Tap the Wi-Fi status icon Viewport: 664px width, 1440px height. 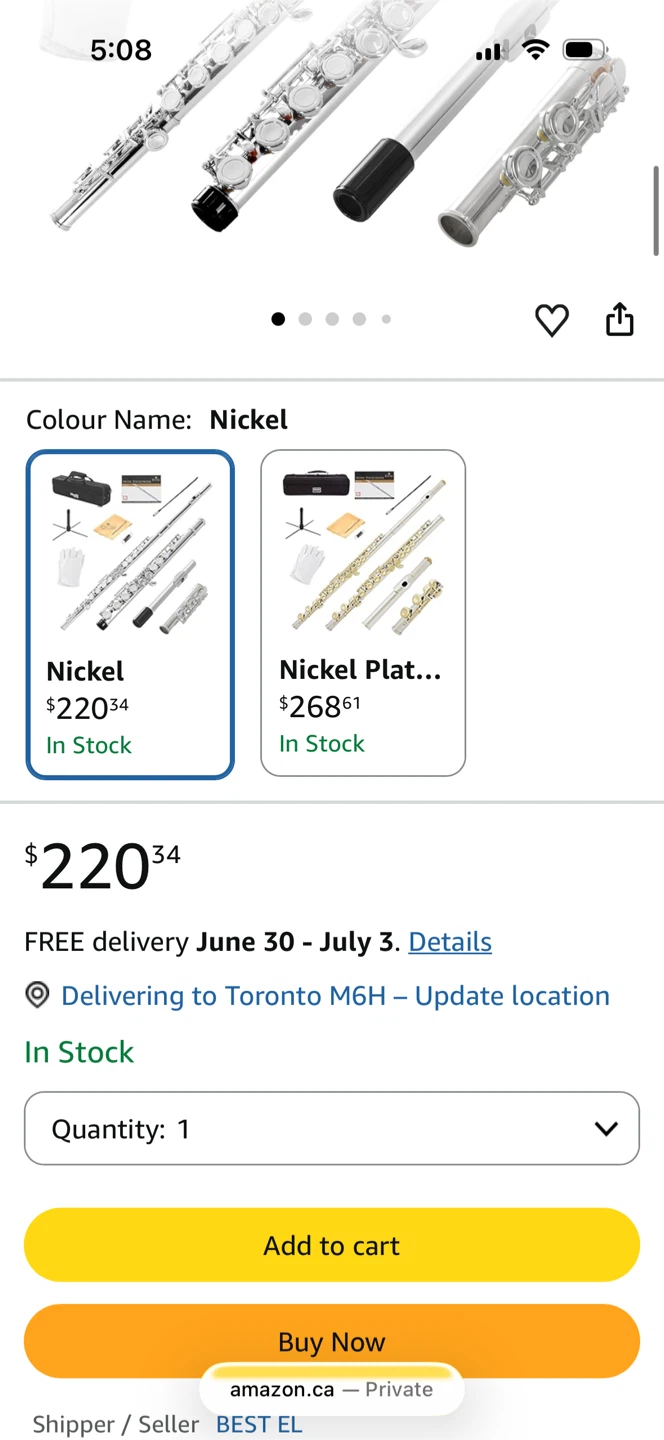pos(536,49)
